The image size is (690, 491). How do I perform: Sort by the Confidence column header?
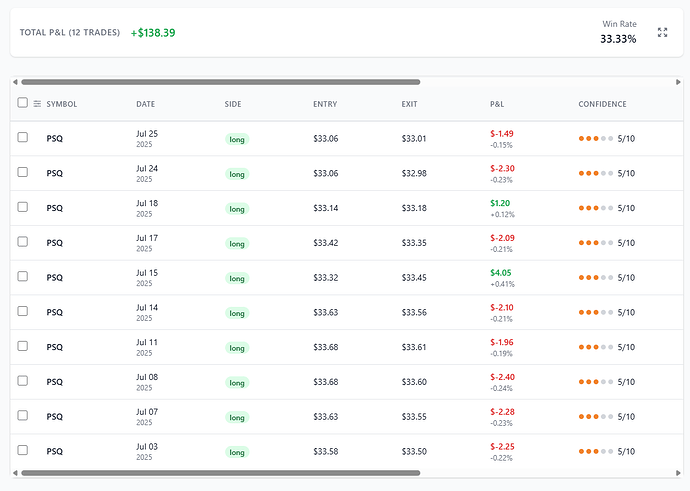(x=602, y=104)
